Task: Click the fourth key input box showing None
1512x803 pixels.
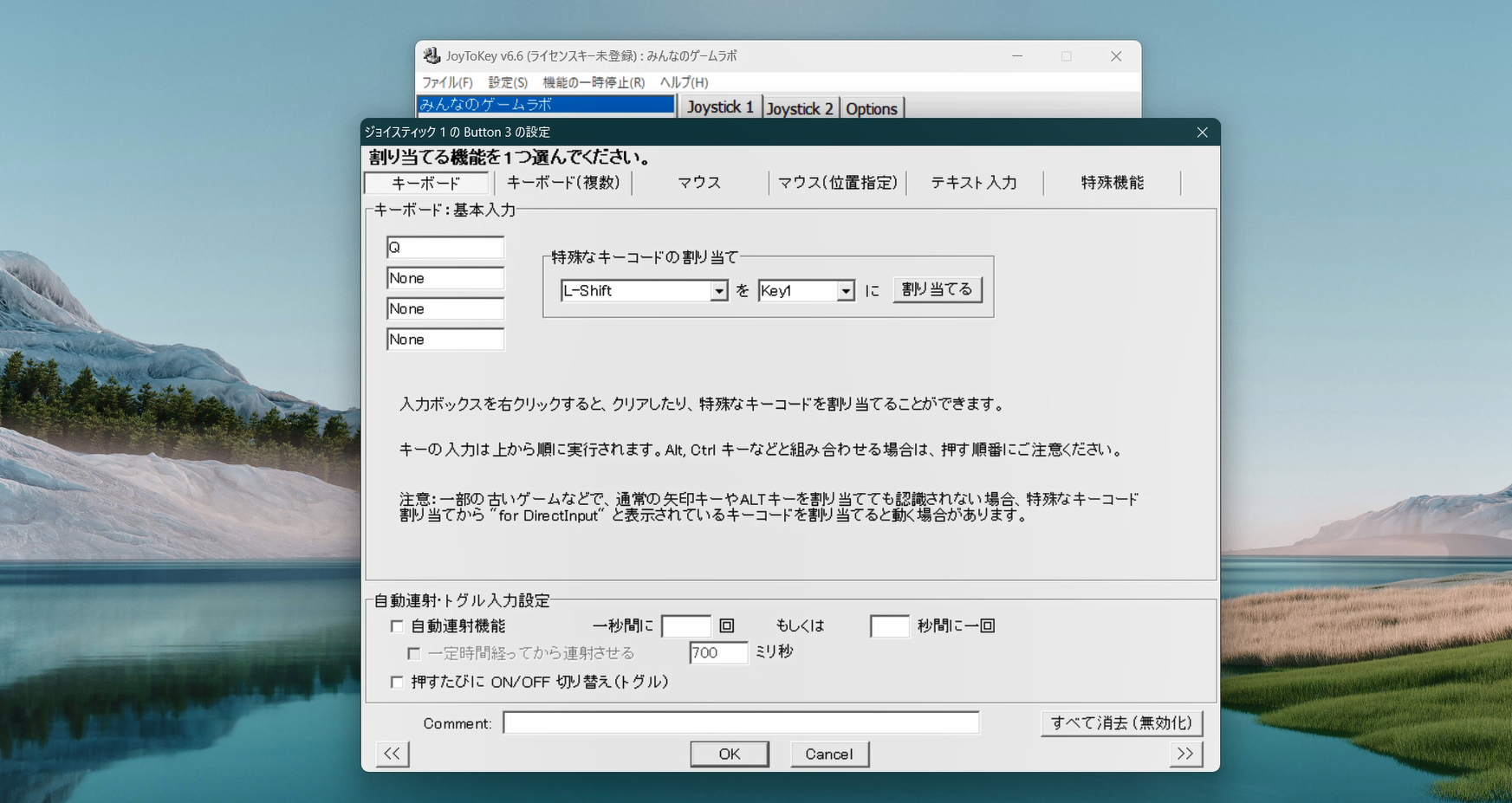Action: pyautogui.click(x=445, y=340)
